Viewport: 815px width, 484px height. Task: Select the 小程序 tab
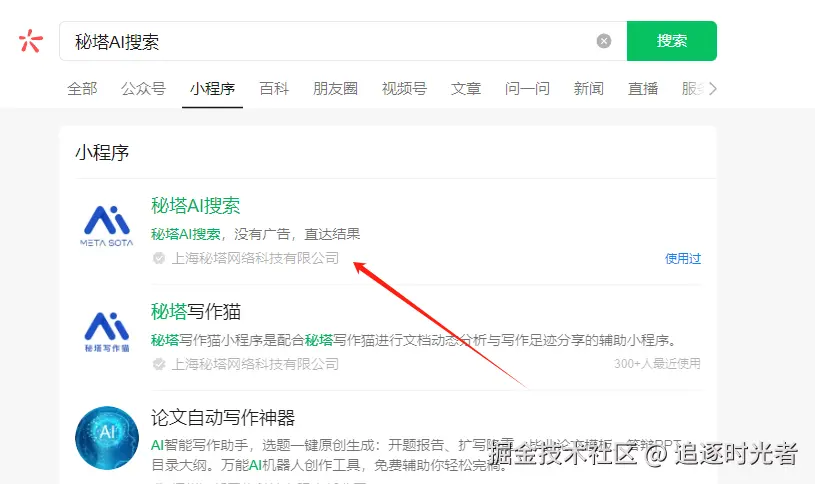click(x=212, y=88)
